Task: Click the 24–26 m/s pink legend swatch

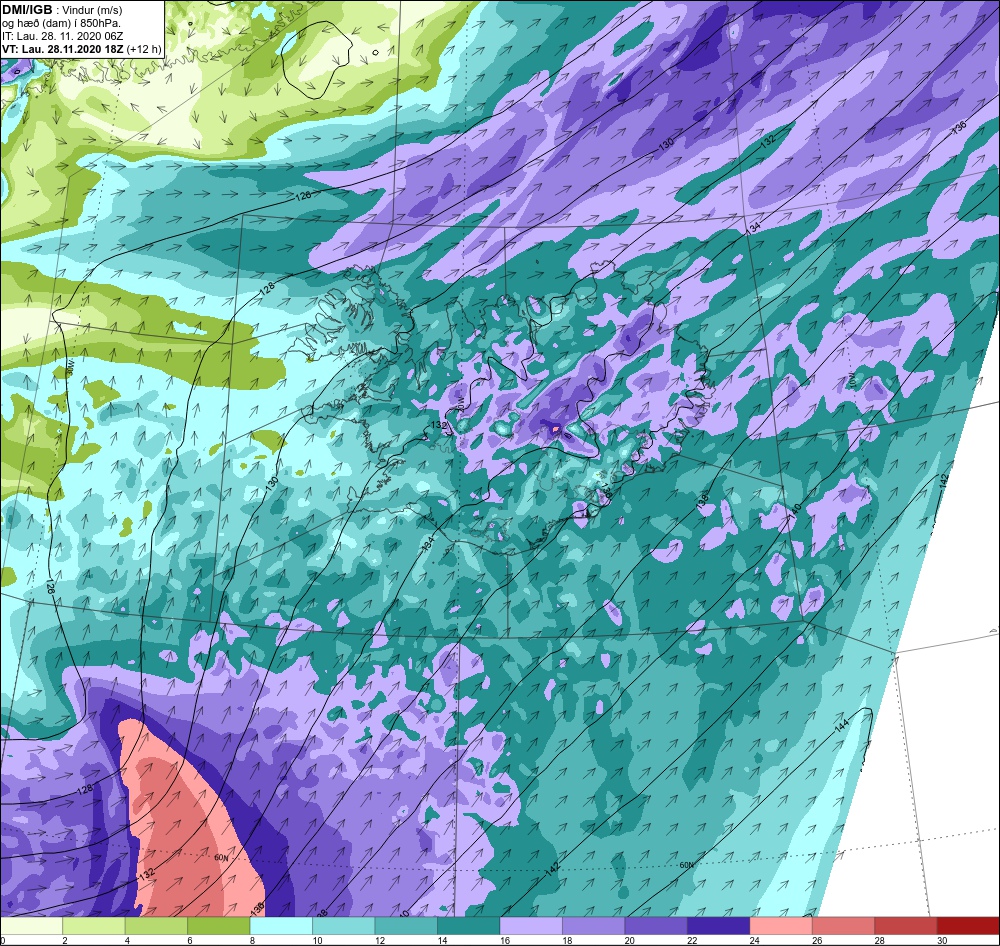Action: pos(781,926)
